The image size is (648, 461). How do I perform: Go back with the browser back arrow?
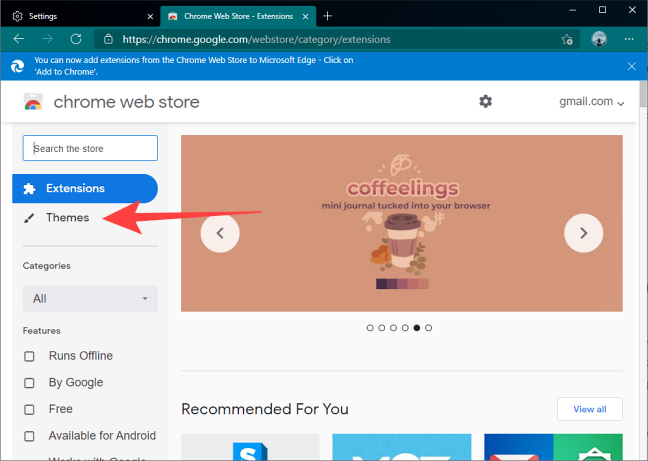19,39
